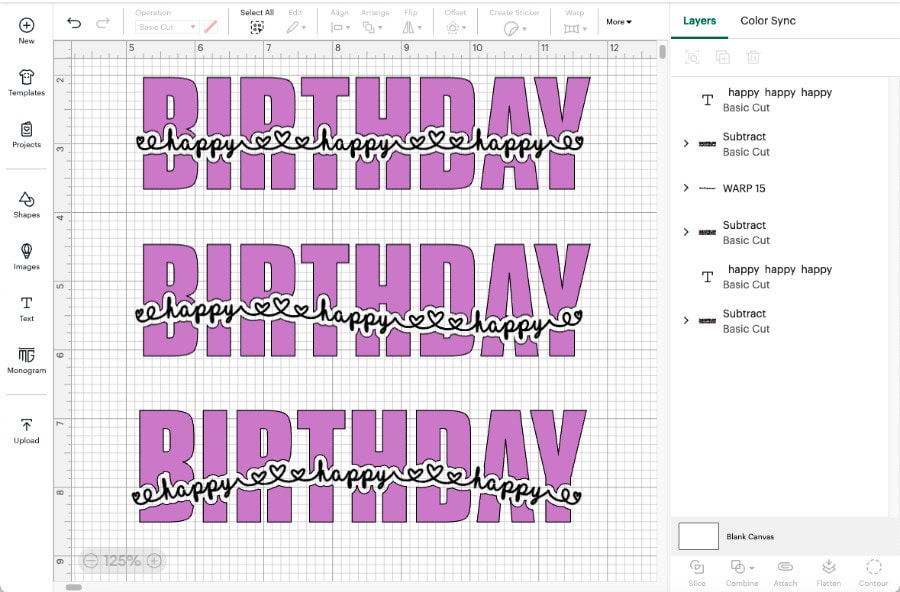This screenshot has height=592, width=900.
Task: Click the Select All icon
Action: (x=257, y=27)
